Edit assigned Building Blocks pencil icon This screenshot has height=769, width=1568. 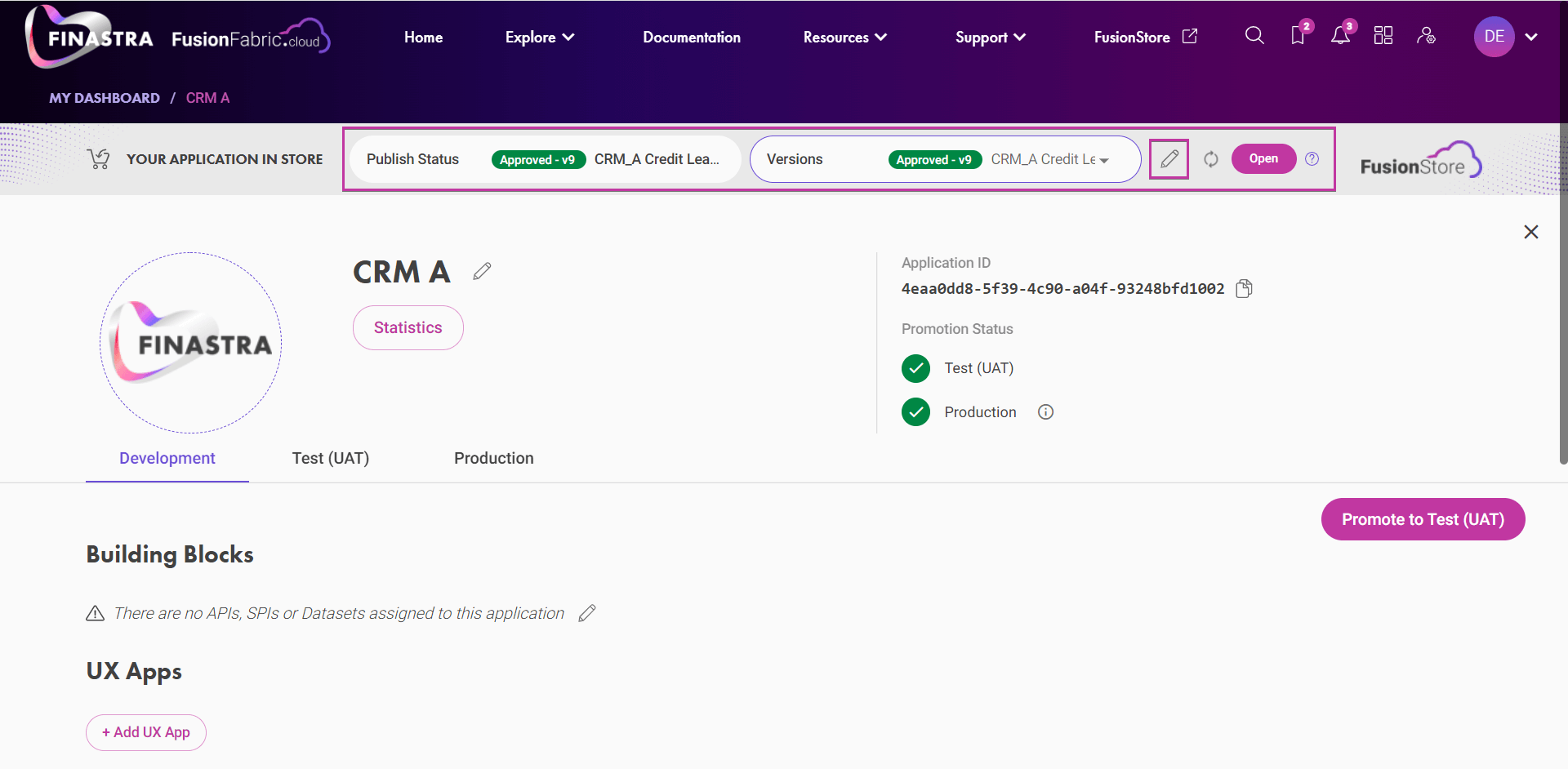(587, 613)
